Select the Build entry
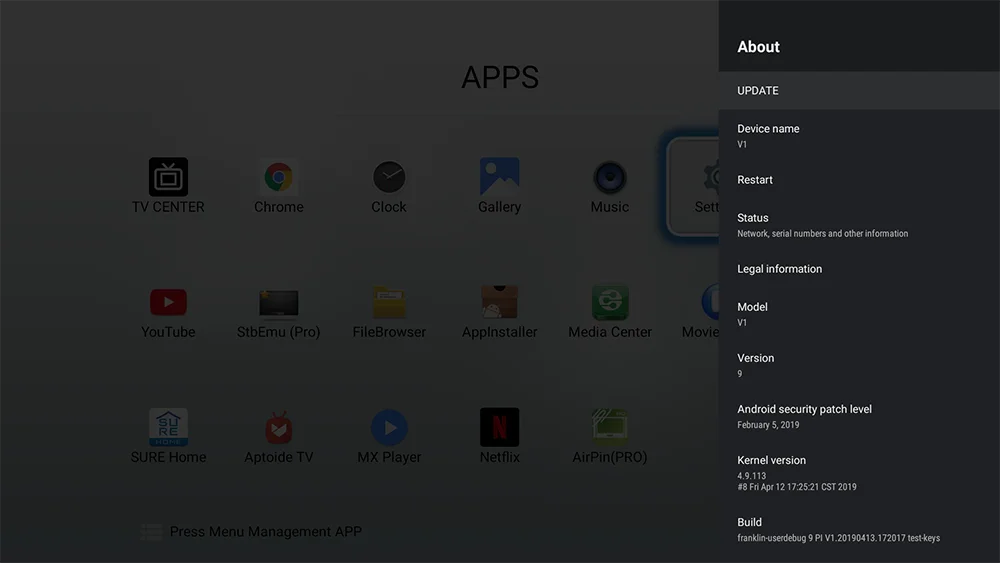 (859, 529)
